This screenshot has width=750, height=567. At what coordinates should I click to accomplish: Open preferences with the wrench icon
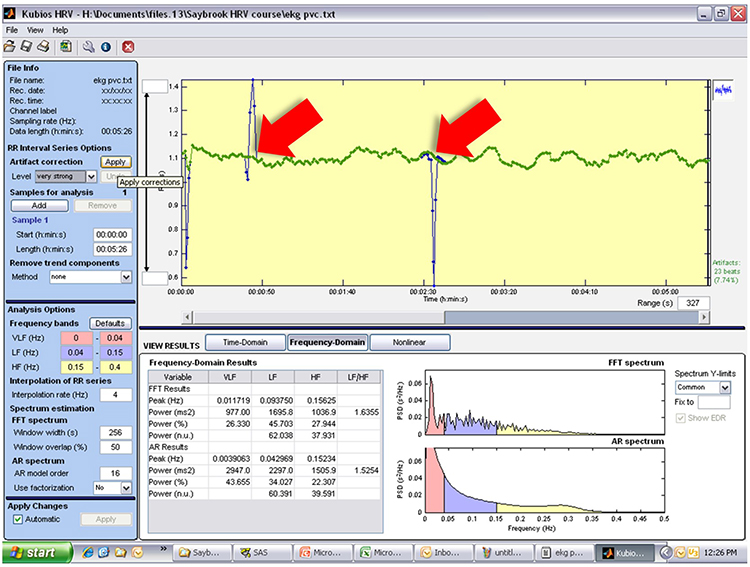(x=89, y=46)
